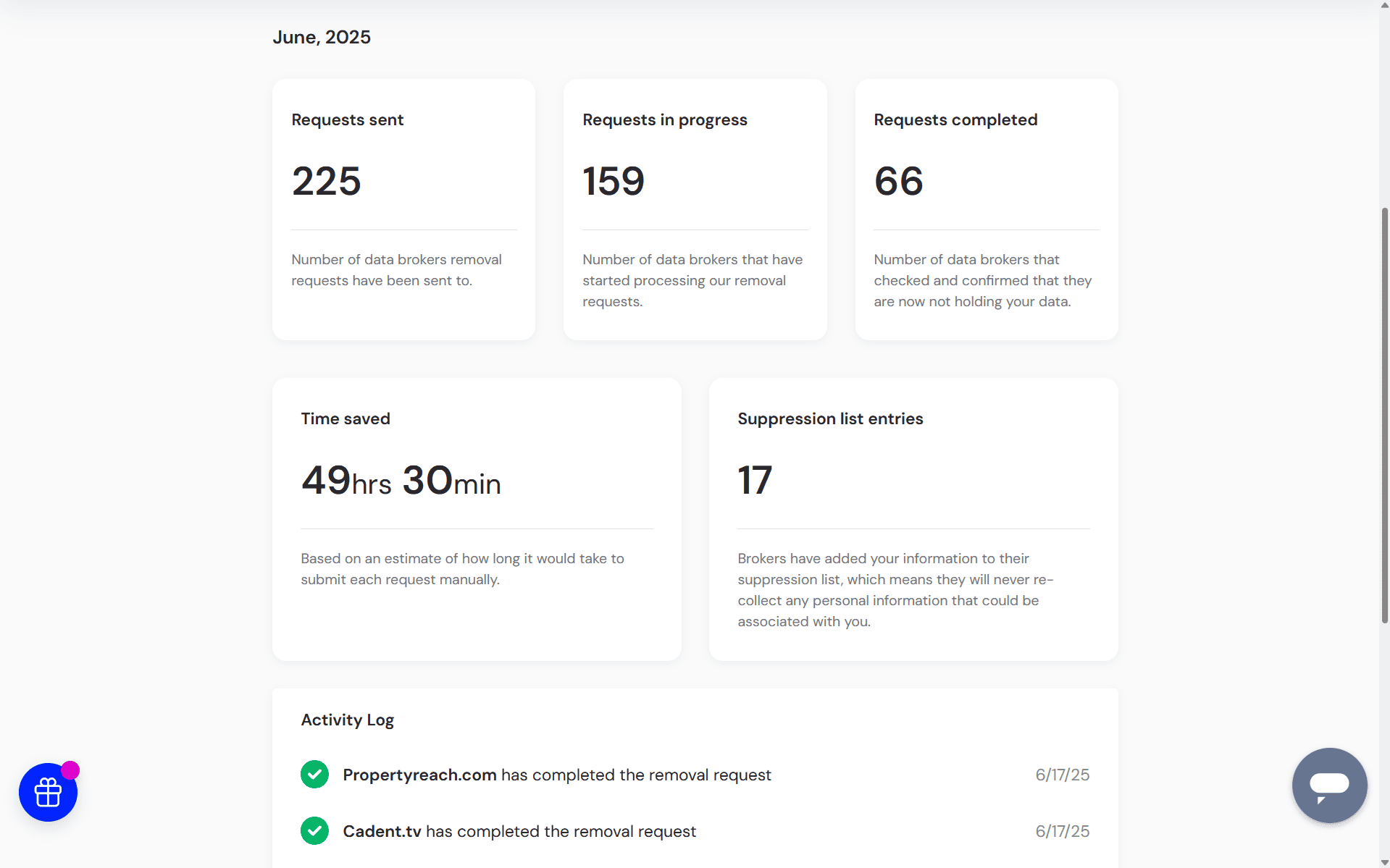Click the Activity Log header
Image resolution: width=1390 pixels, height=868 pixels.
click(x=347, y=719)
